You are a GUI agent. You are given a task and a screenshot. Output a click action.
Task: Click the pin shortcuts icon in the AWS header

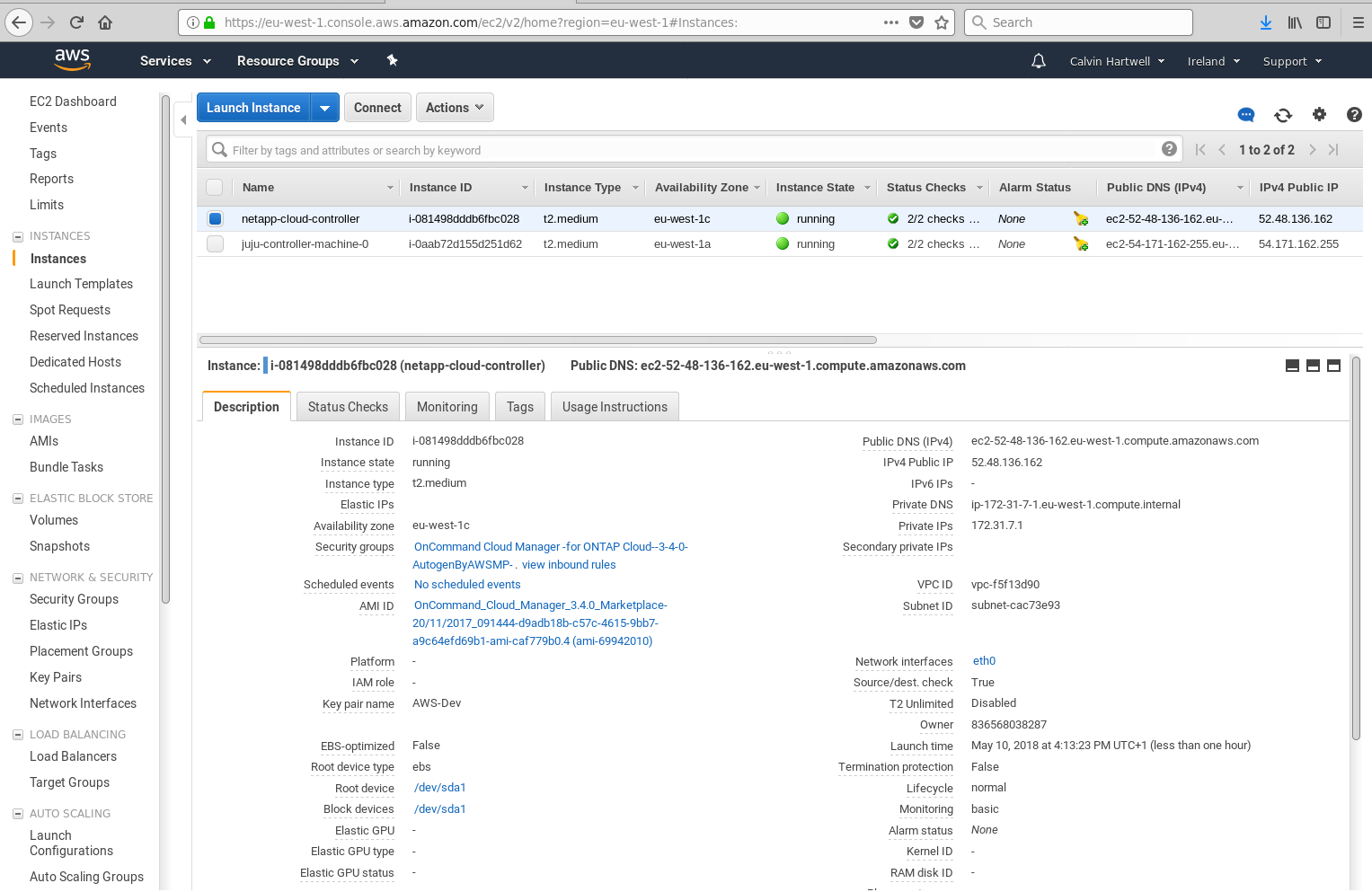point(392,60)
